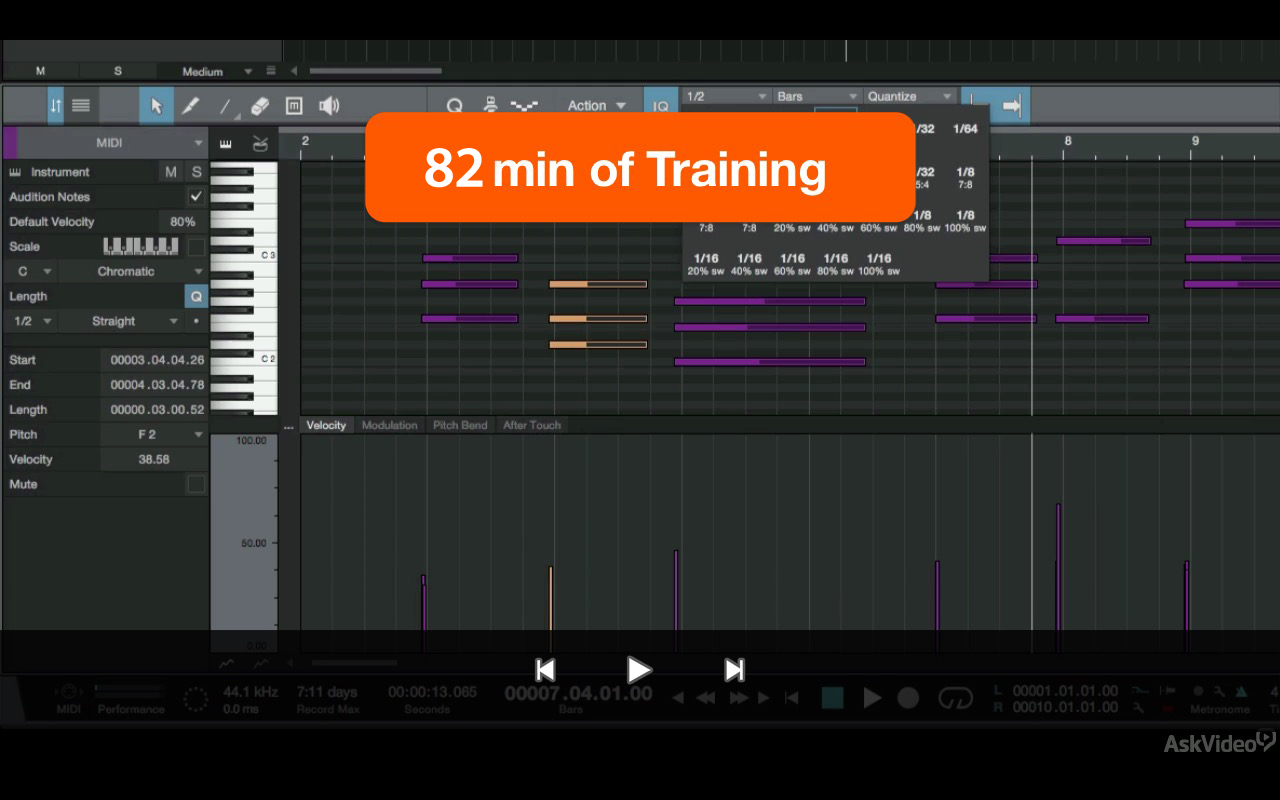
Task: Select the Arrow tool
Action: coord(156,105)
